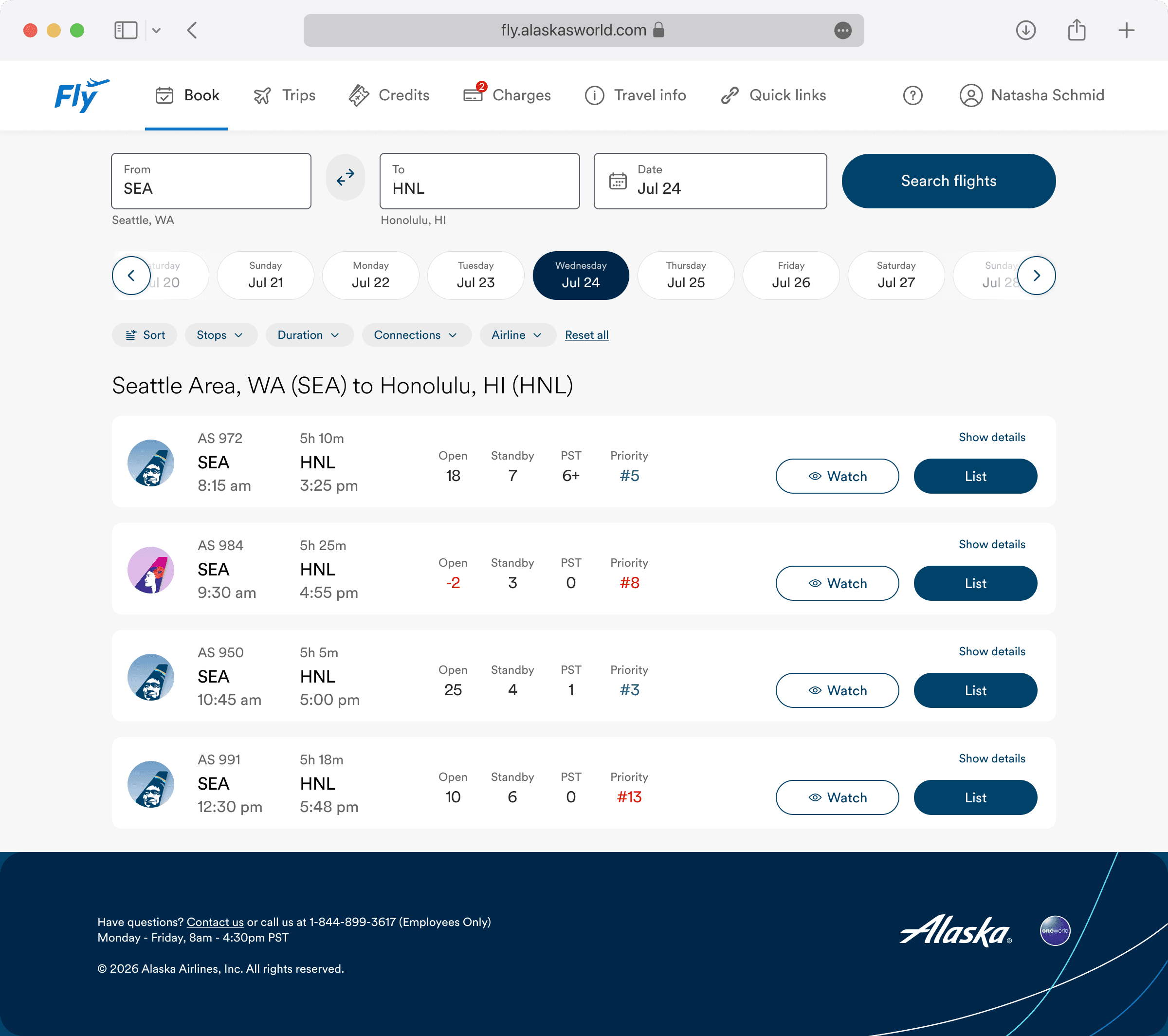
Task: Click the swap origin and destination arrows
Action: [x=345, y=178]
